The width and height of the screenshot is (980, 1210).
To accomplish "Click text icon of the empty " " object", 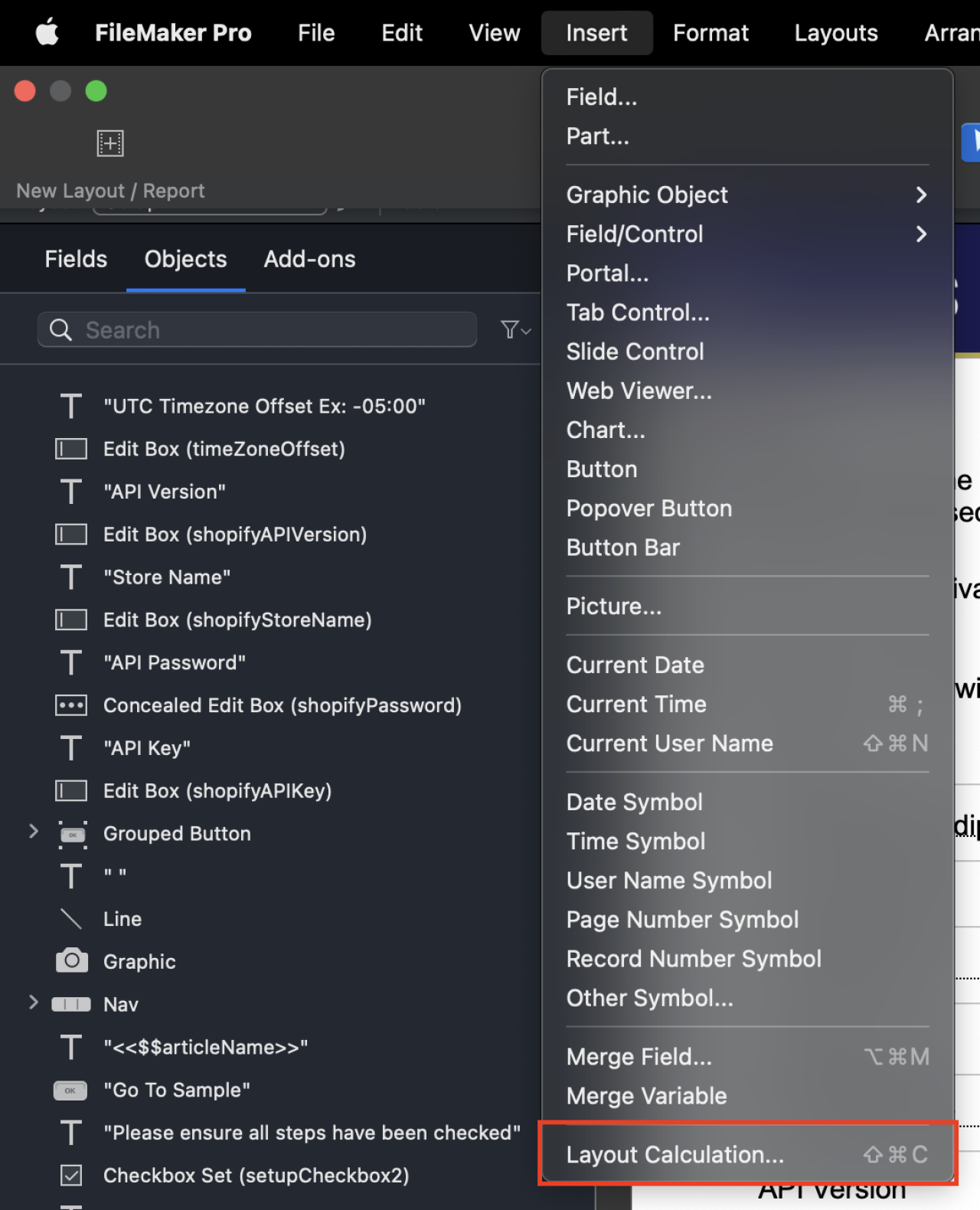I will pos(71,876).
